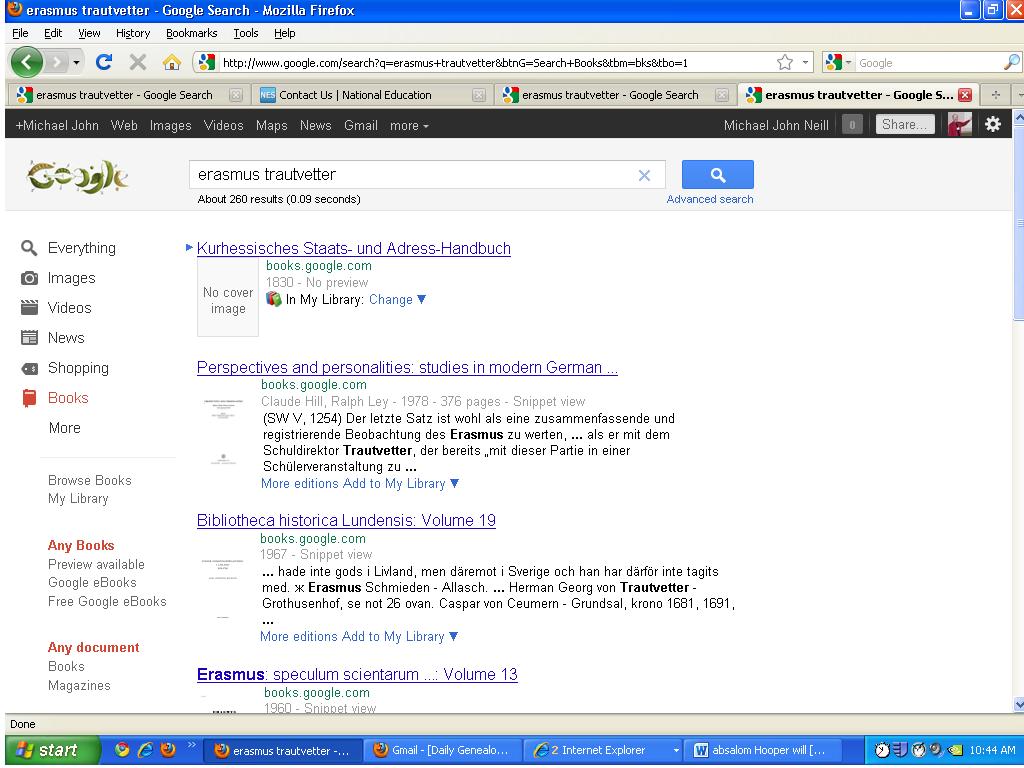Screen dimensions: 1024x768
Task: Open Perspectives and personalities result link
Action: [x=407, y=368]
